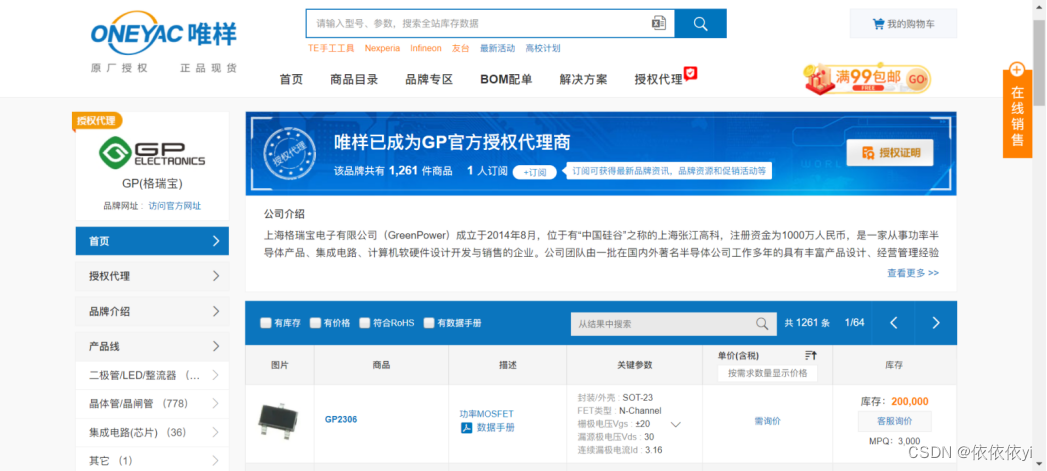Open the BOM配单 navigation item
Image resolution: width=1047 pixels, height=471 pixels.
click(506, 80)
